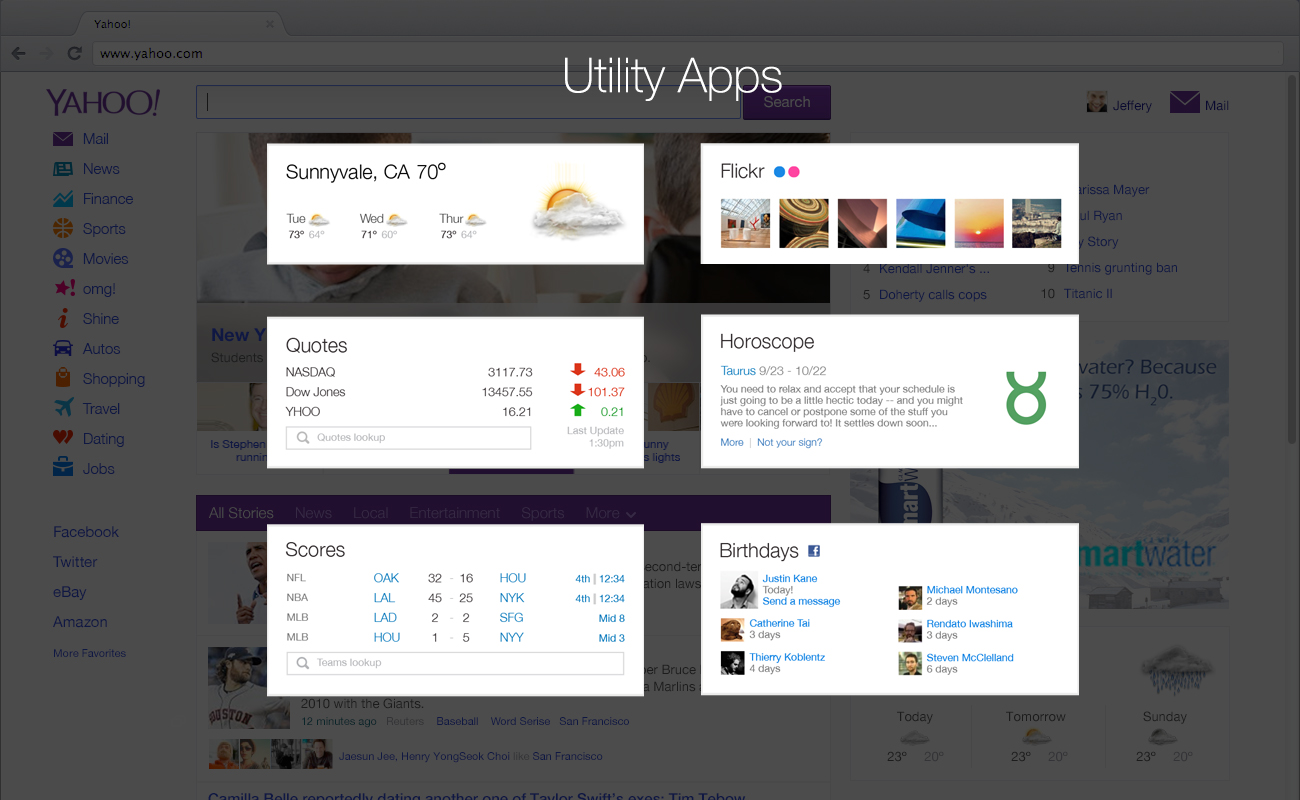
Task: Open the Twitter favorite link
Action: click(x=75, y=562)
